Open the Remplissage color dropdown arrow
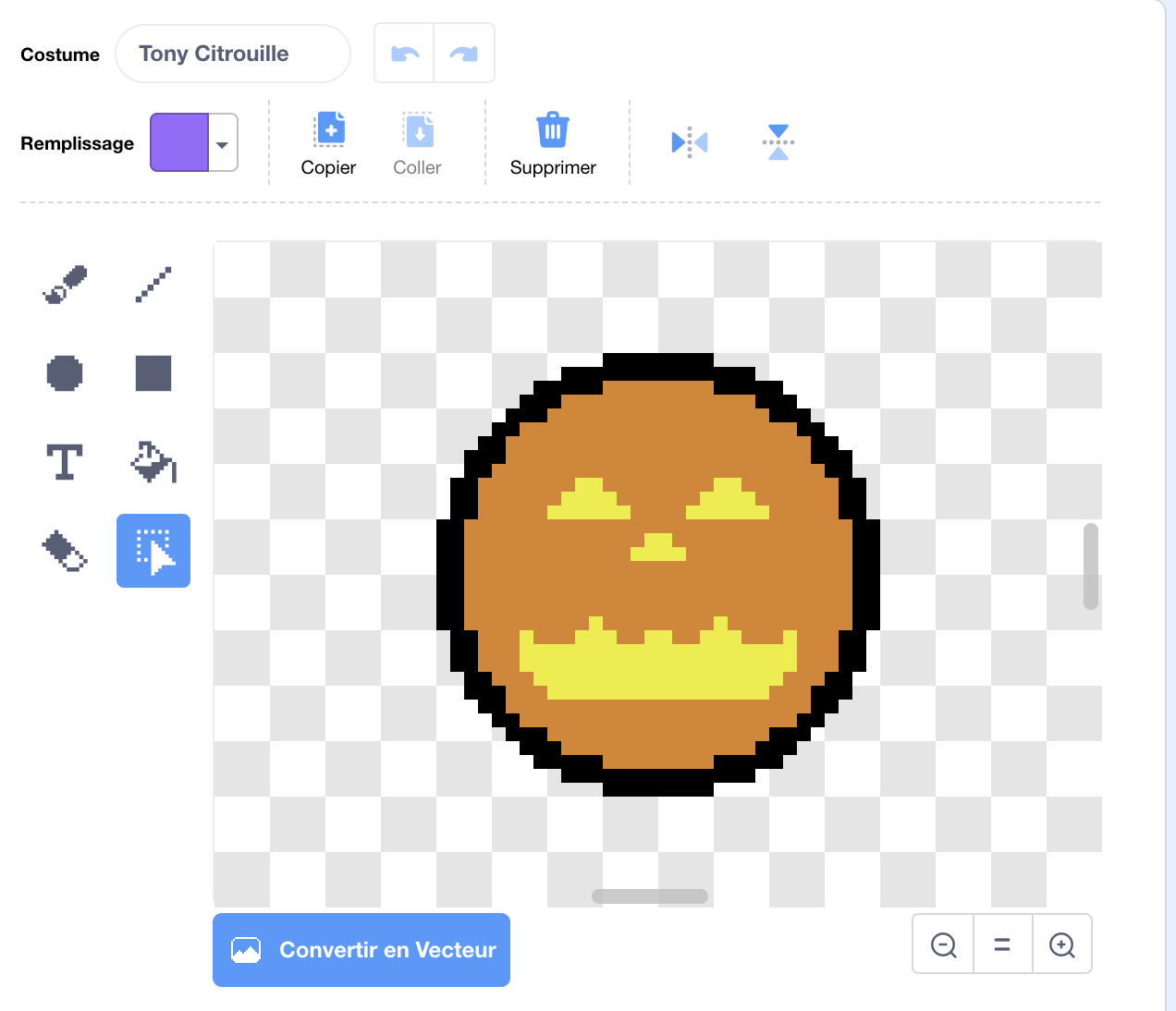1176x1011 pixels. pyautogui.click(x=223, y=143)
